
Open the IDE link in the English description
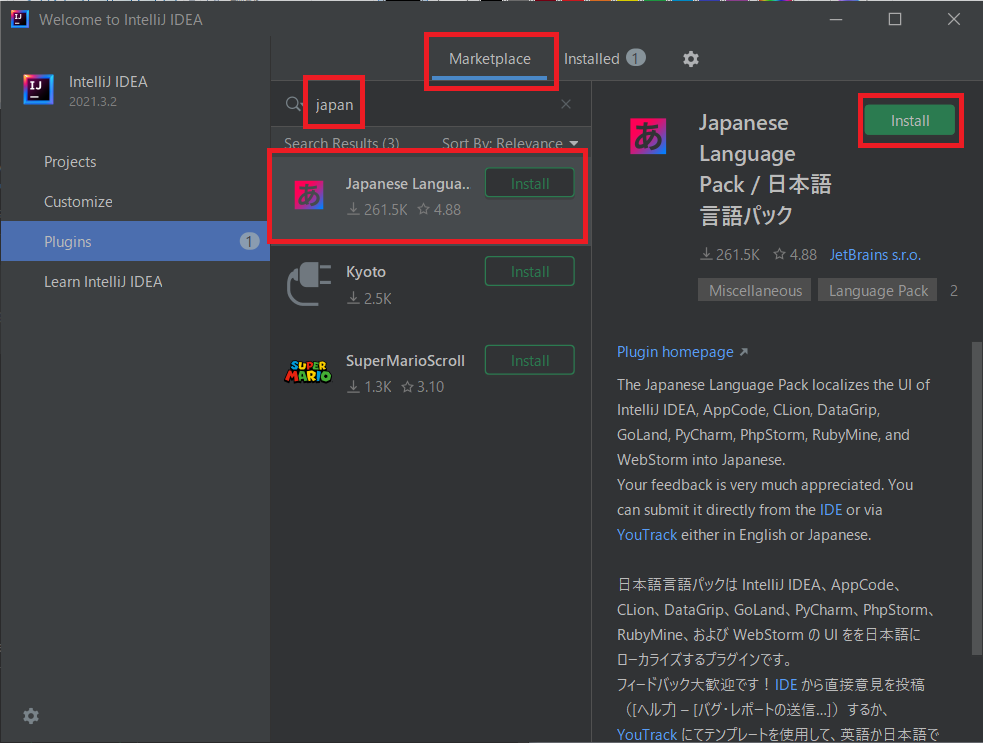(x=831, y=510)
